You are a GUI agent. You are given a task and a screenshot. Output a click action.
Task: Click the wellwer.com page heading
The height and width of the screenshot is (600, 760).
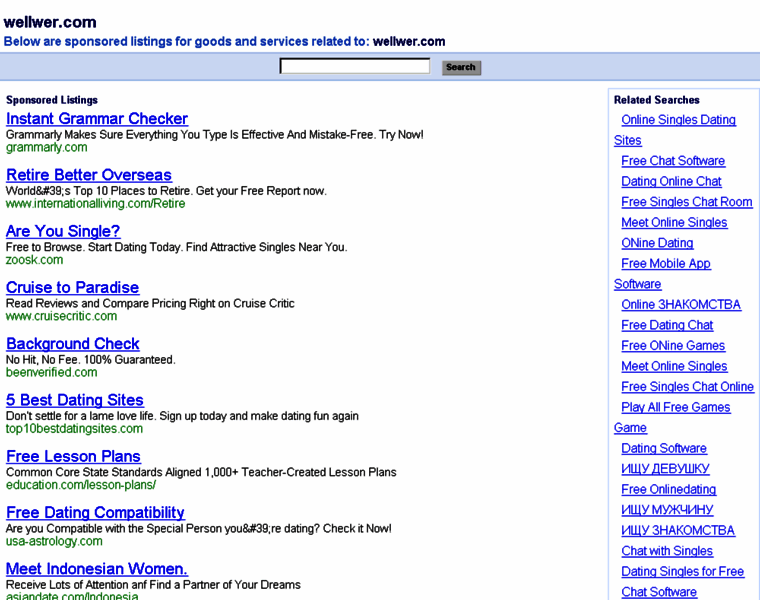pyautogui.click(x=50, y=22)
